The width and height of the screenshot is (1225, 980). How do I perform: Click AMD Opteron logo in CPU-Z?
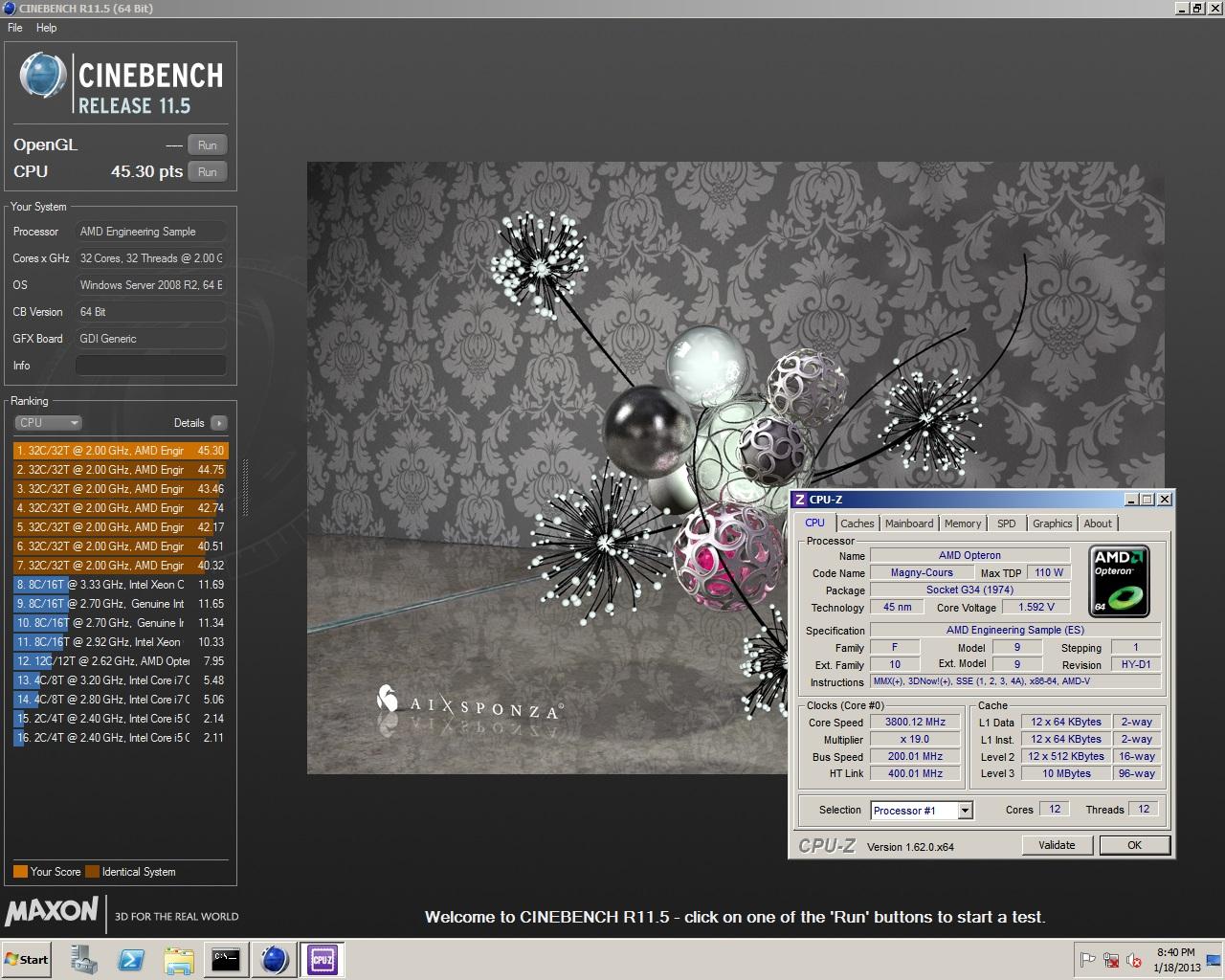pos(1119,581)
